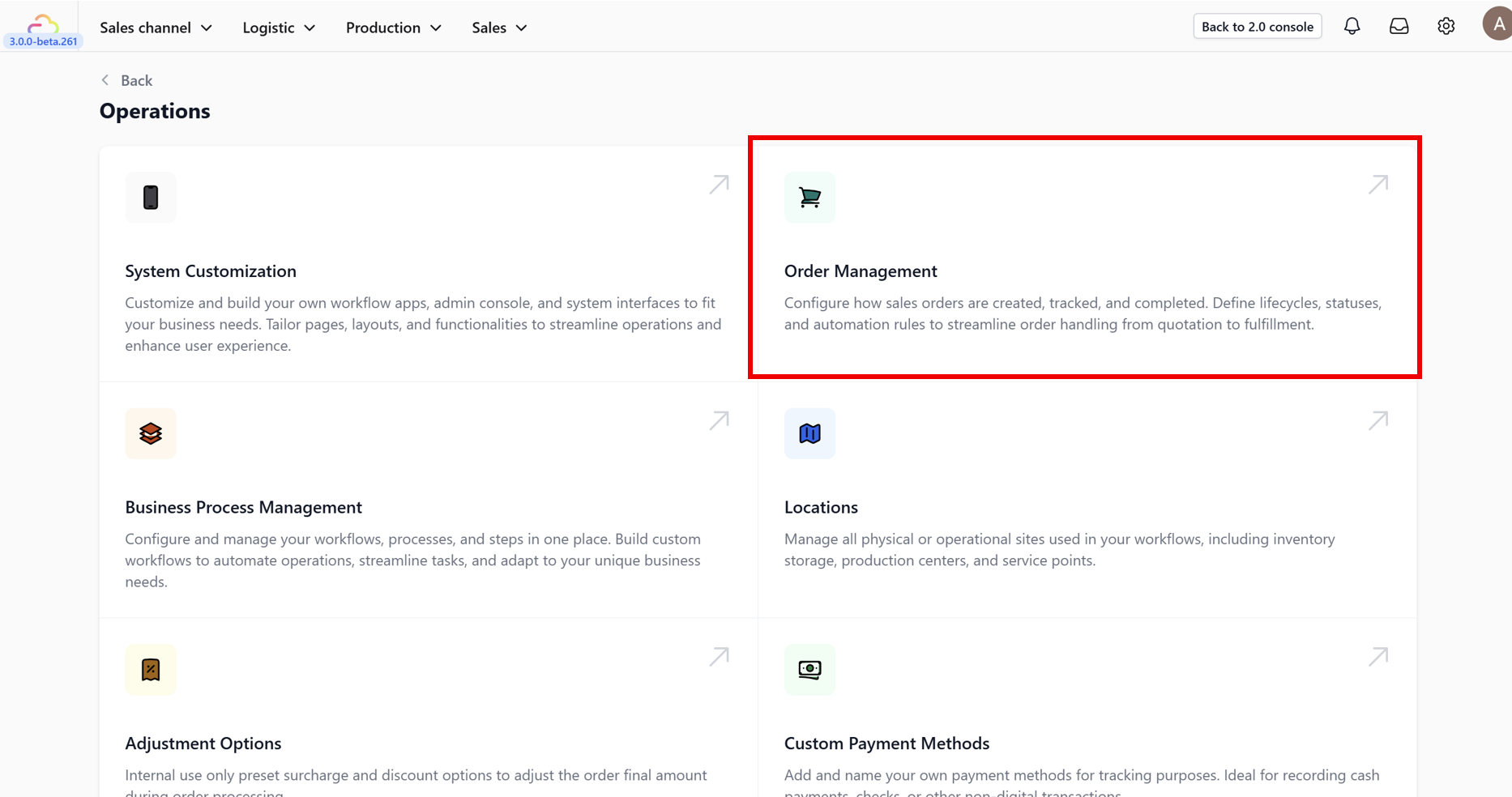1512x797 pixels.
Task: Click the Order Management cart icon
Action: coord(809,197)
